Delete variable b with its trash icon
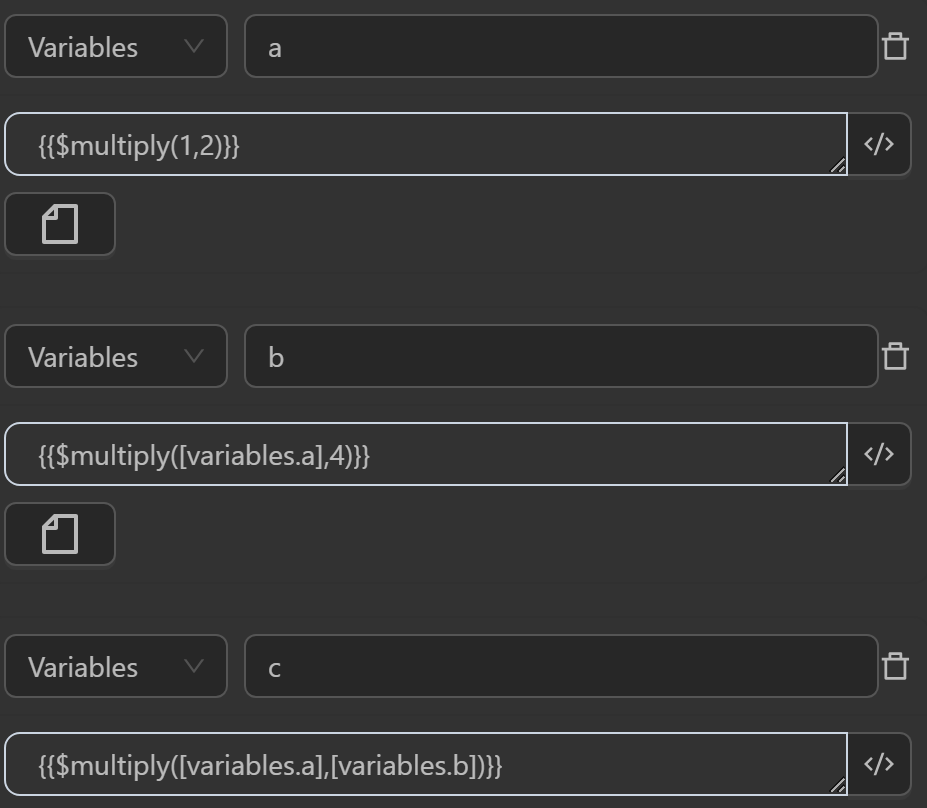The image size is (927, 808). point(895,357)
